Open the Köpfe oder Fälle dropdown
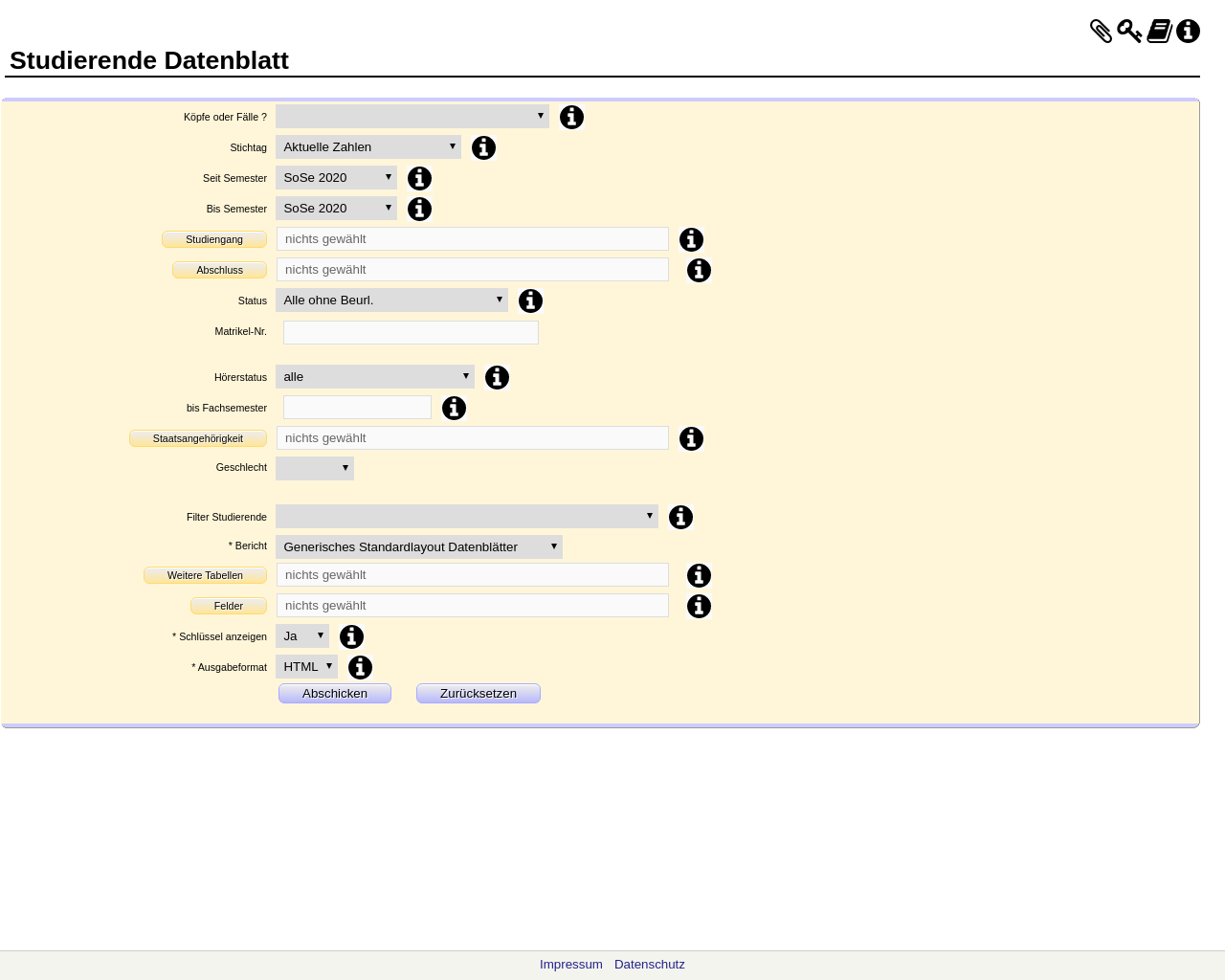Screen dimensions: 1225x980 (412, 117)
